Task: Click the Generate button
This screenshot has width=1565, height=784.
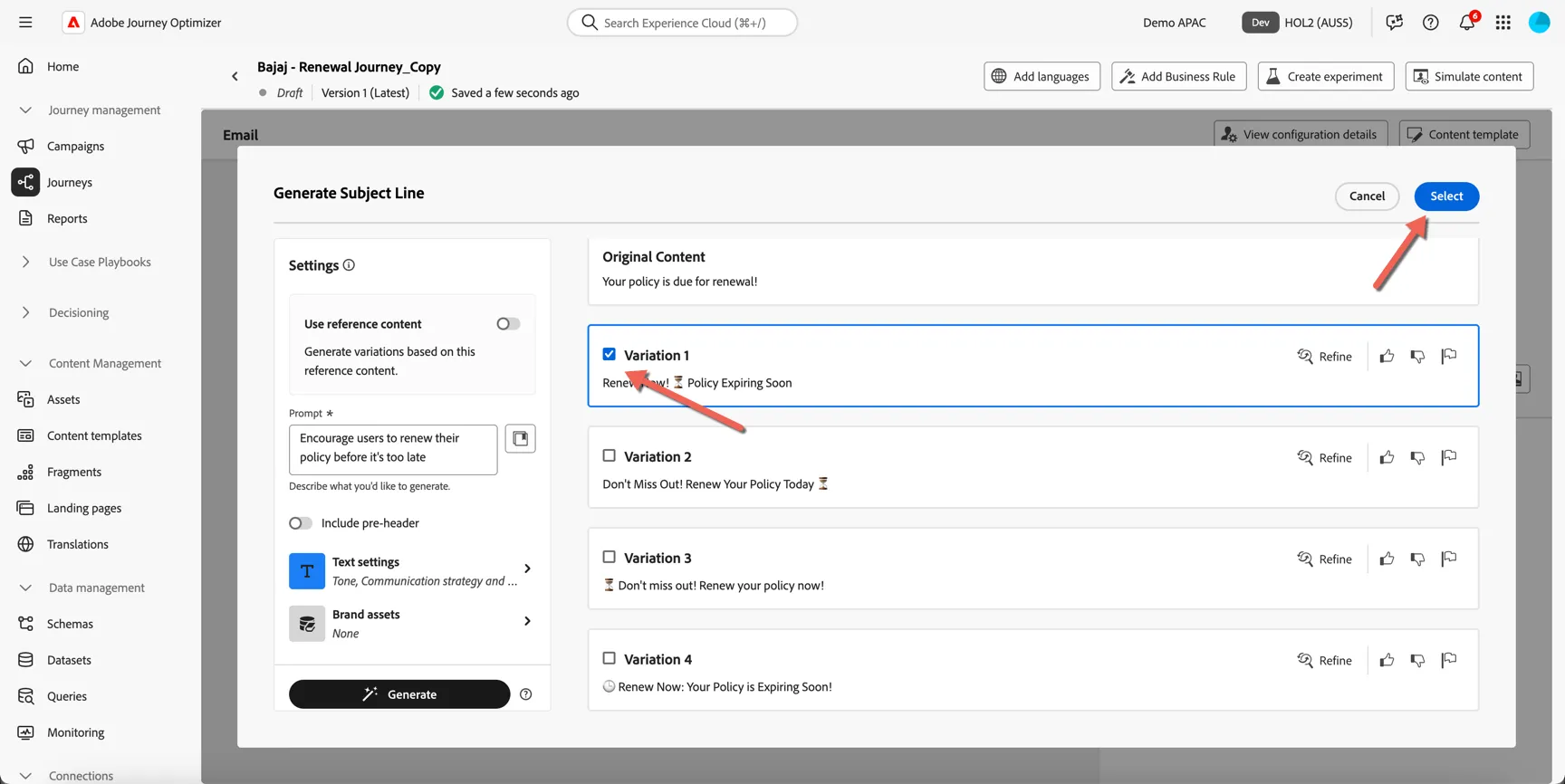Action: pos(399,694)
